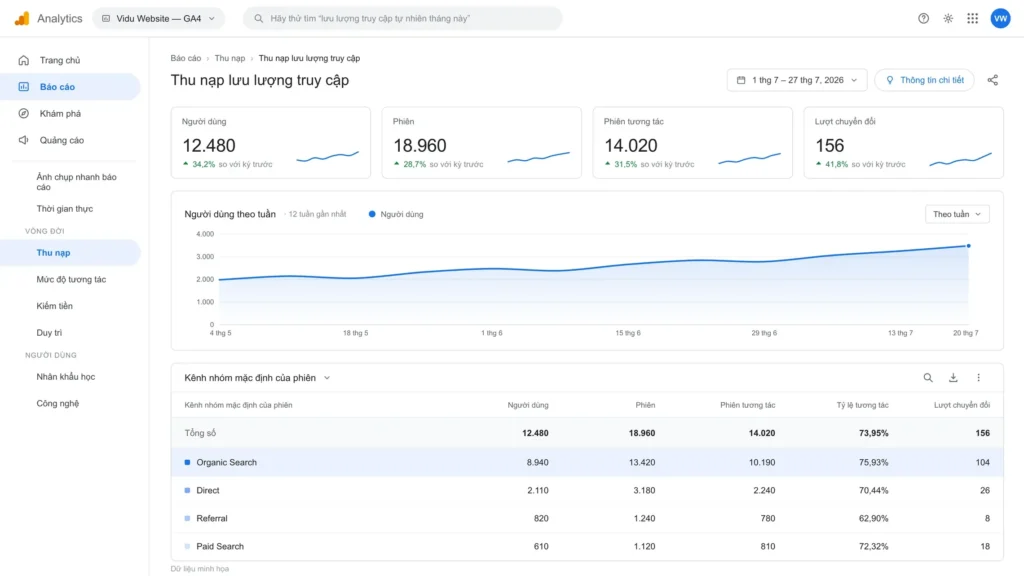Select the Lượt chuyển đổi metric card
The width and height of the screenshot is (1024, 576).
point(903,142)
